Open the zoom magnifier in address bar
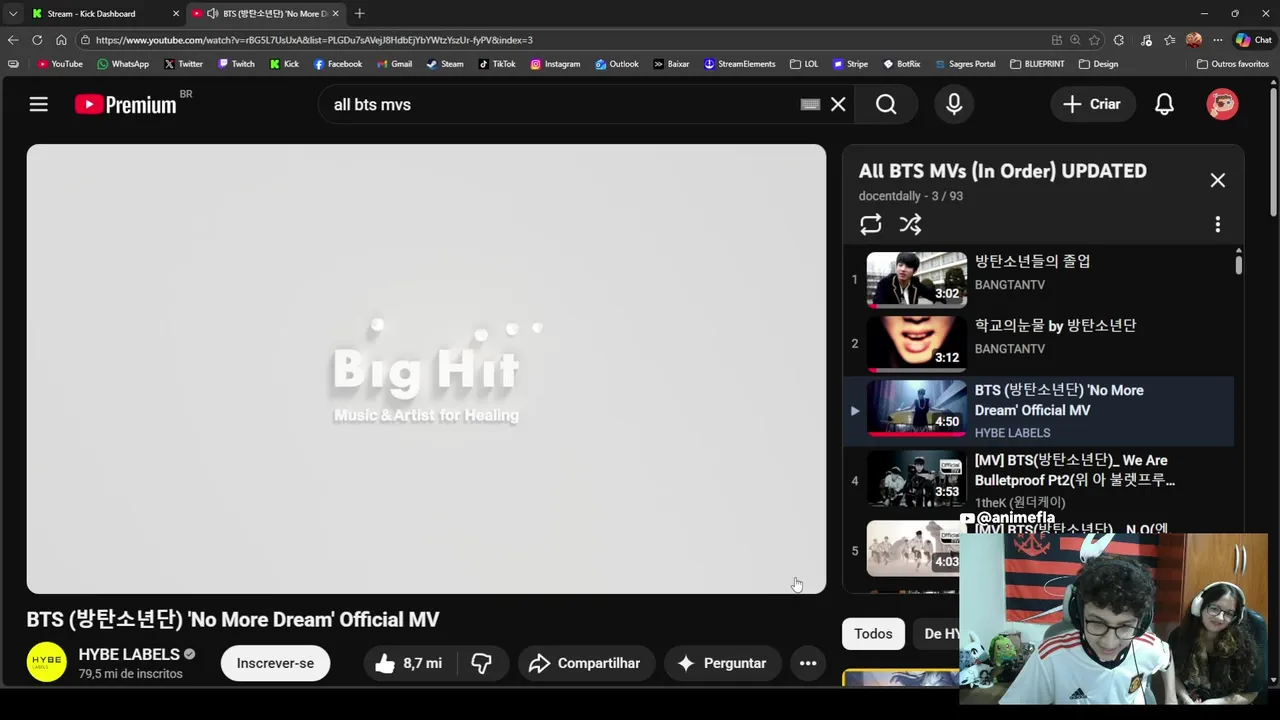 pyautogui.click(x=1075, y=40)
